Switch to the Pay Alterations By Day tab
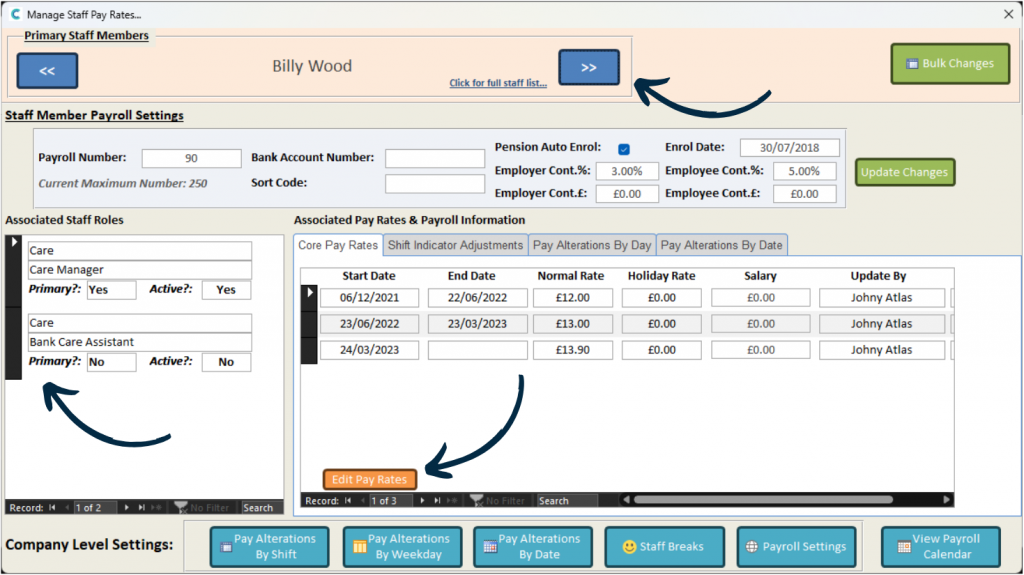Screen dimensions: 1024x575 pyautogui.click(x=592, y=245)
